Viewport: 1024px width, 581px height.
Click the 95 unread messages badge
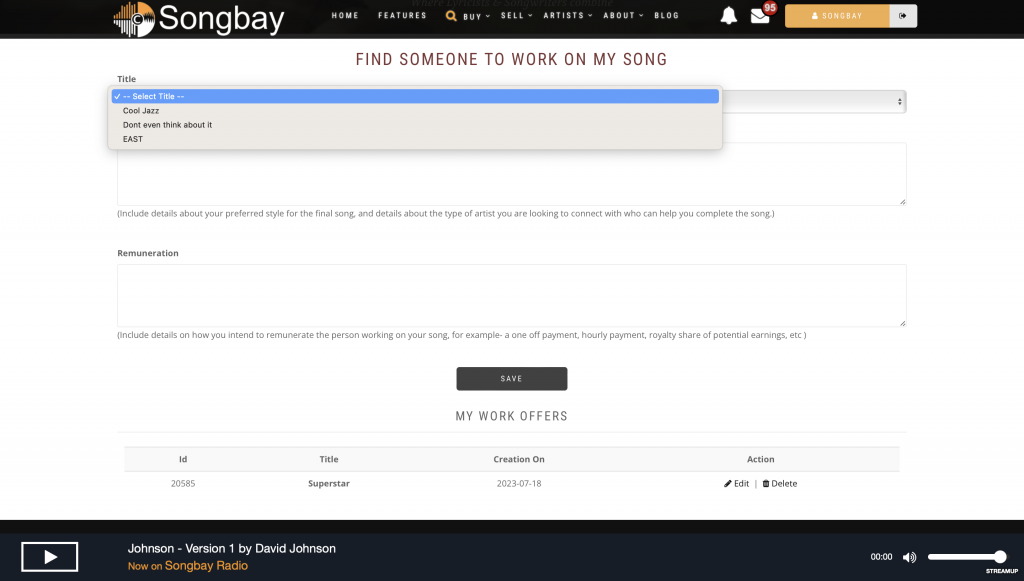pos(770,8)
